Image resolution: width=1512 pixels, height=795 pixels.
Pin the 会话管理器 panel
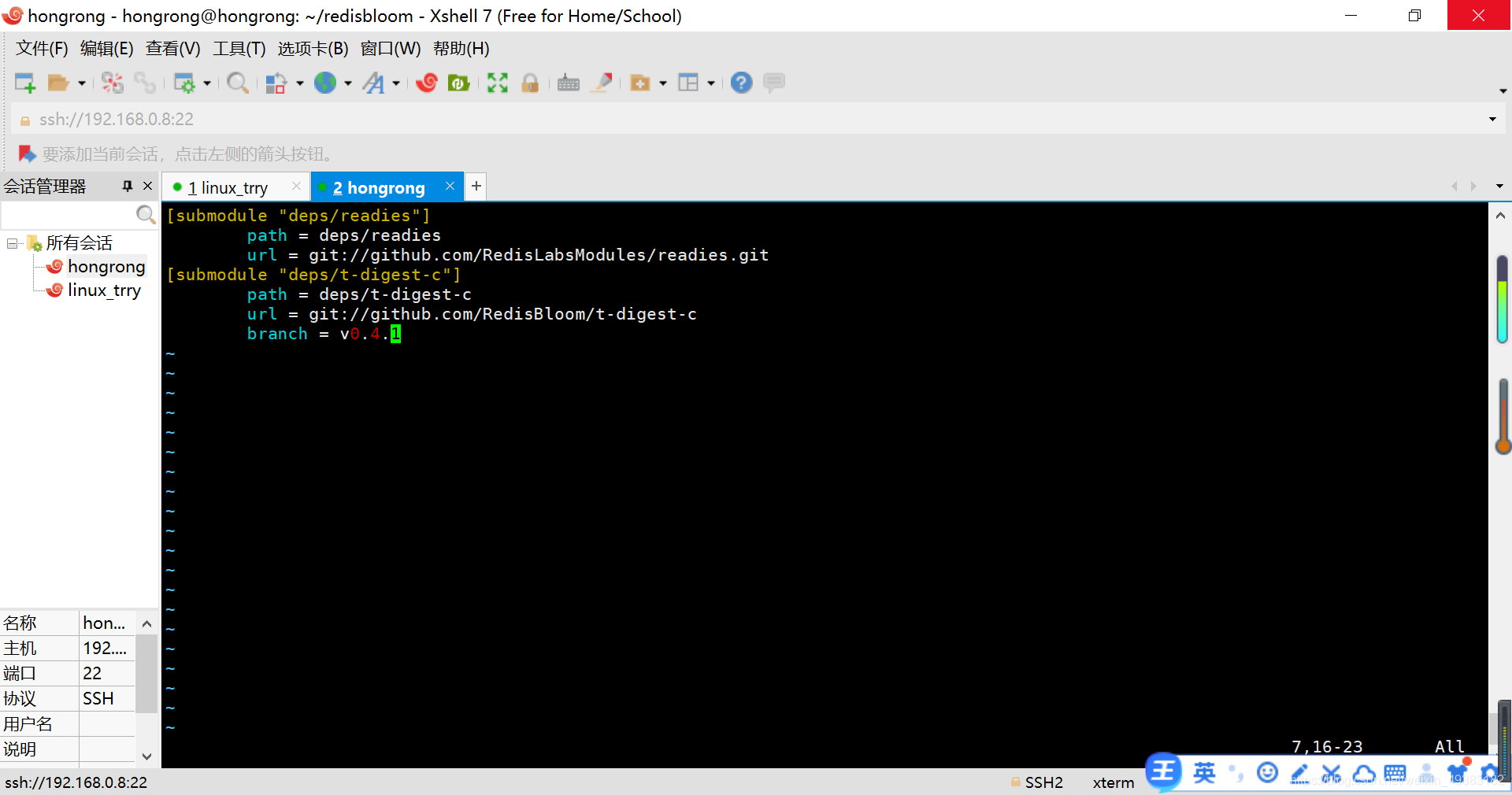(x=127, y=187)
